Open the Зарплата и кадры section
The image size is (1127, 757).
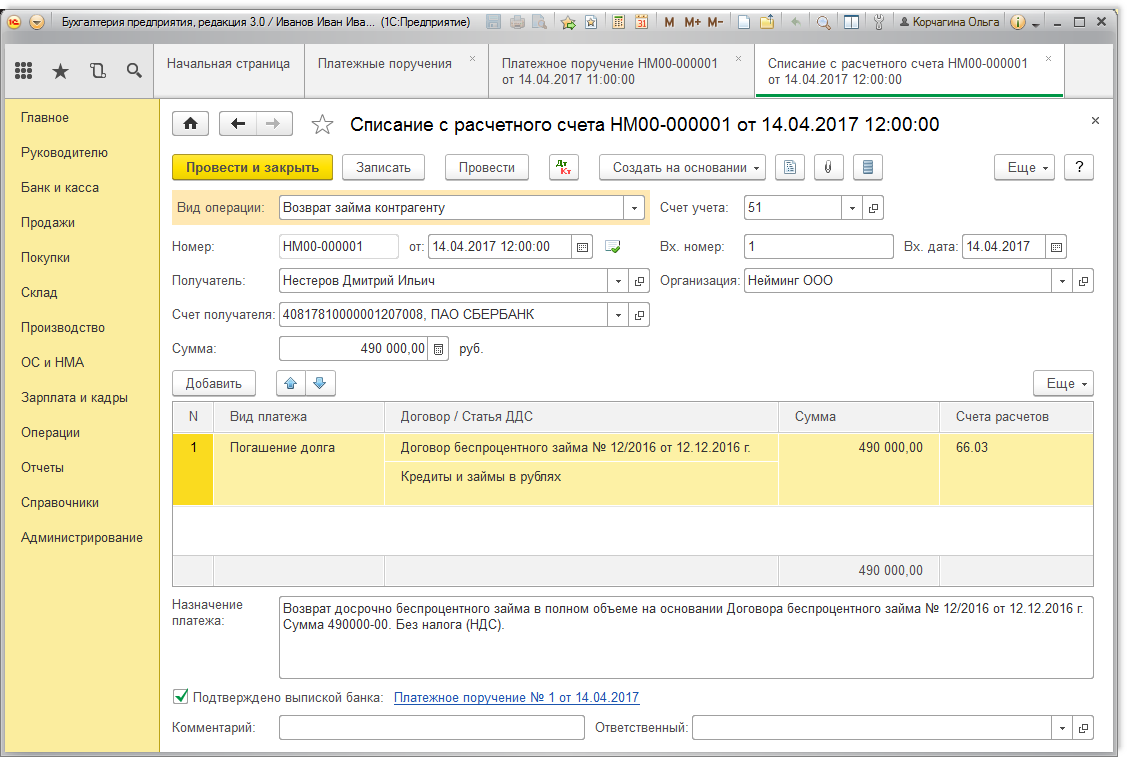(x=74, y=398)
